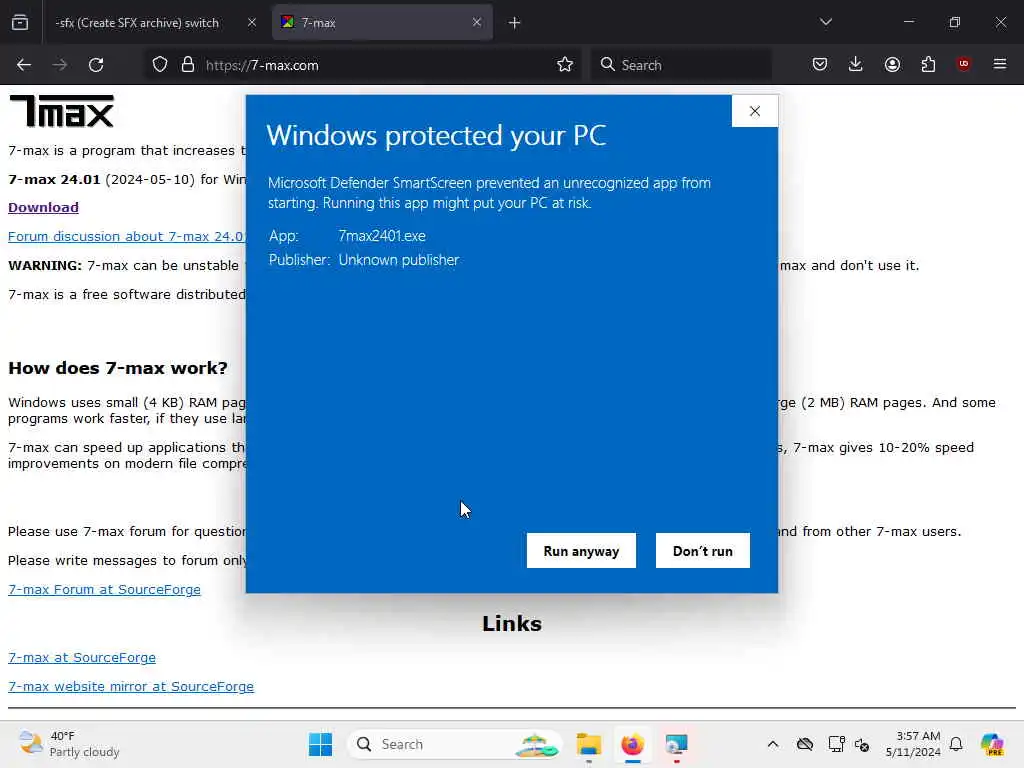
Task: Switch to the -sfx (Create SFX archive) tab
Action: [137, 23]
